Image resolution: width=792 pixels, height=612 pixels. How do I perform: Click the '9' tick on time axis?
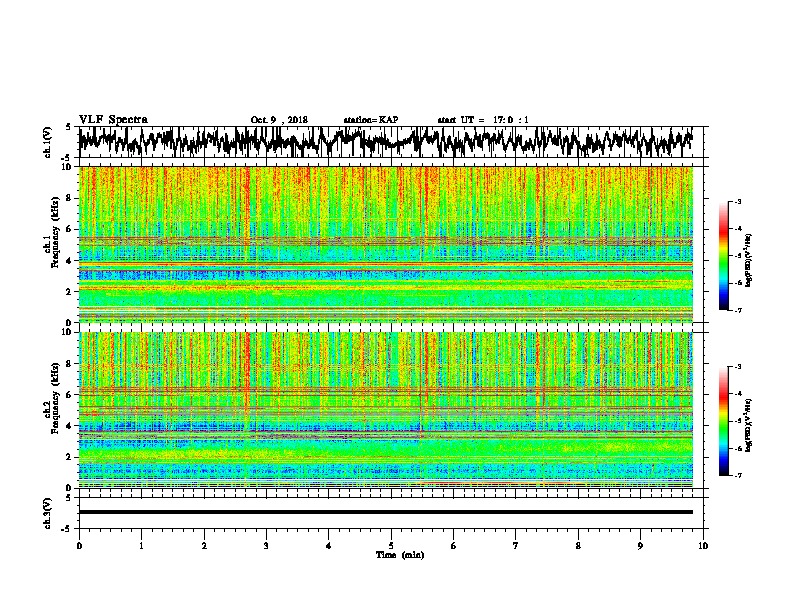pos(640,546)
